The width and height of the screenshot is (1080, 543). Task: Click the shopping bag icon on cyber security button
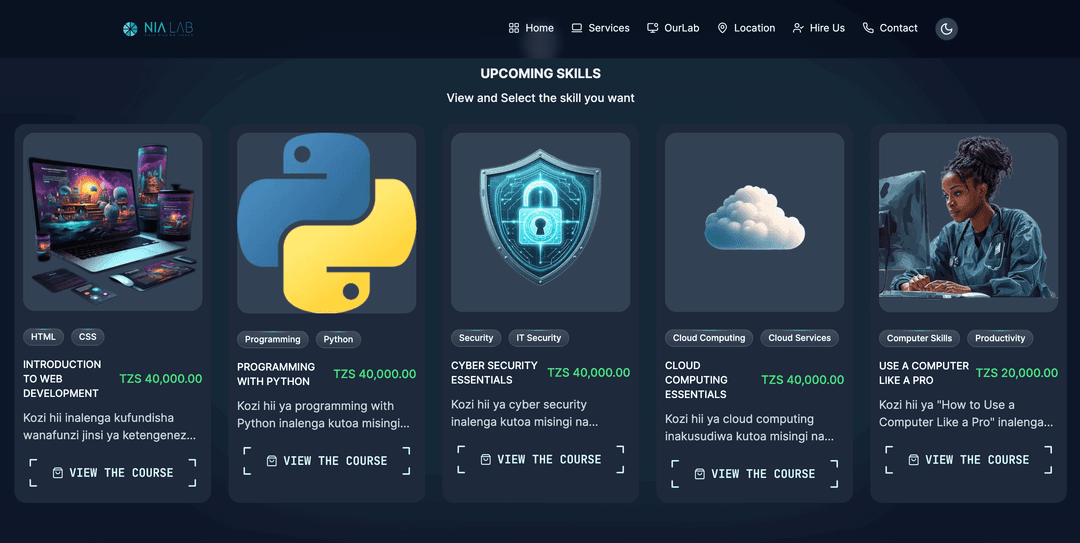(x=486, y=460)
